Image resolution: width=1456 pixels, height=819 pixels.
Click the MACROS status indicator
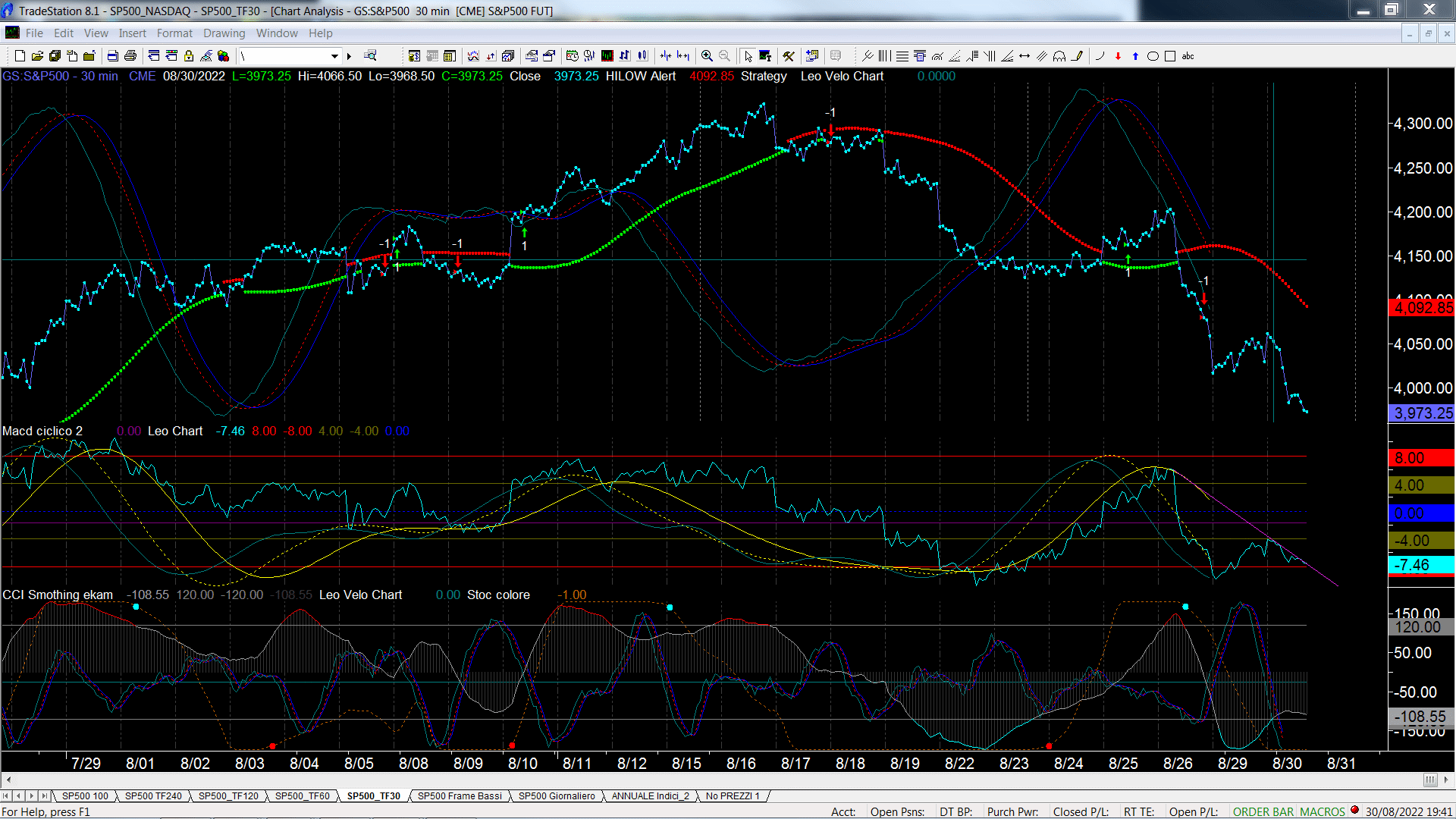point(1323,812)
